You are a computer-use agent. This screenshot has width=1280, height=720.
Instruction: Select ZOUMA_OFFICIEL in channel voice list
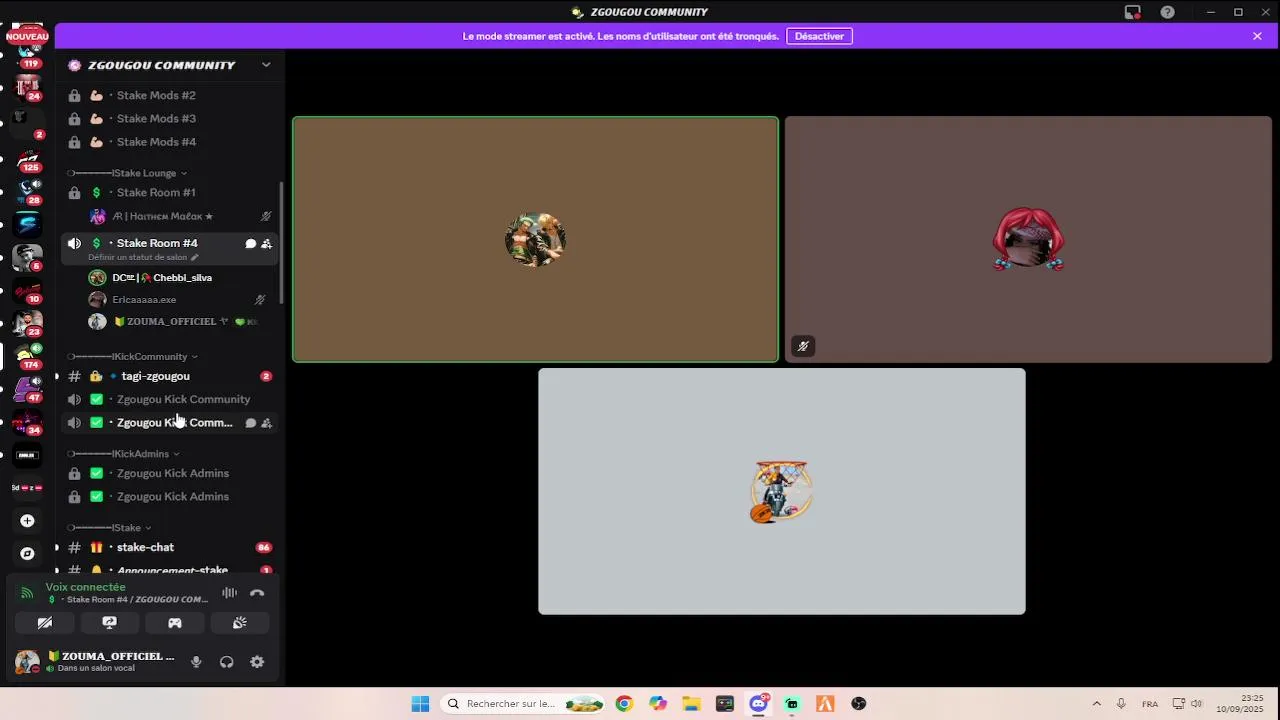click(179, 321)
